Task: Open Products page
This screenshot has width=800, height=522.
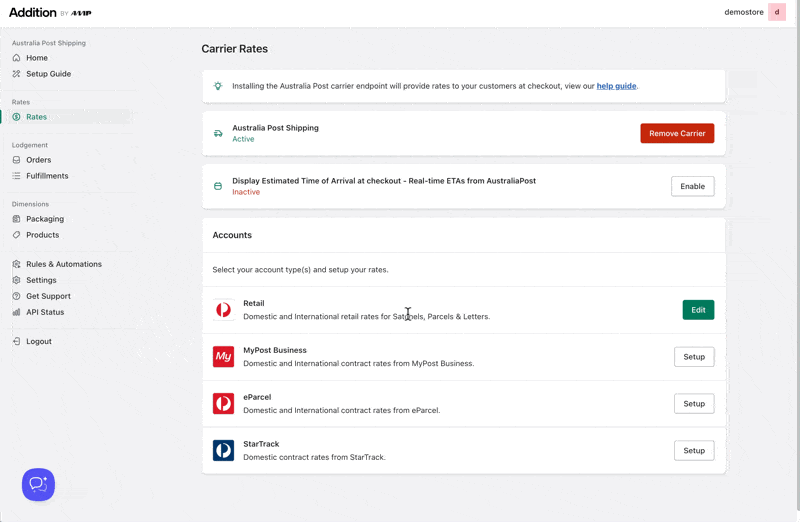Action: click(42, 235)
